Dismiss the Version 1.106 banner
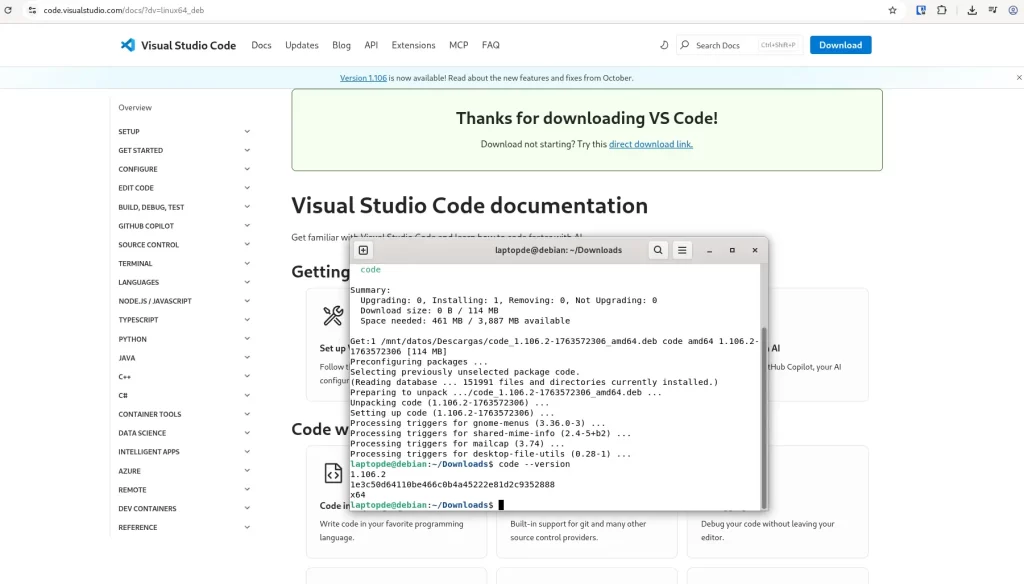Screen dimensions: 1024x584 [1019, 78]
